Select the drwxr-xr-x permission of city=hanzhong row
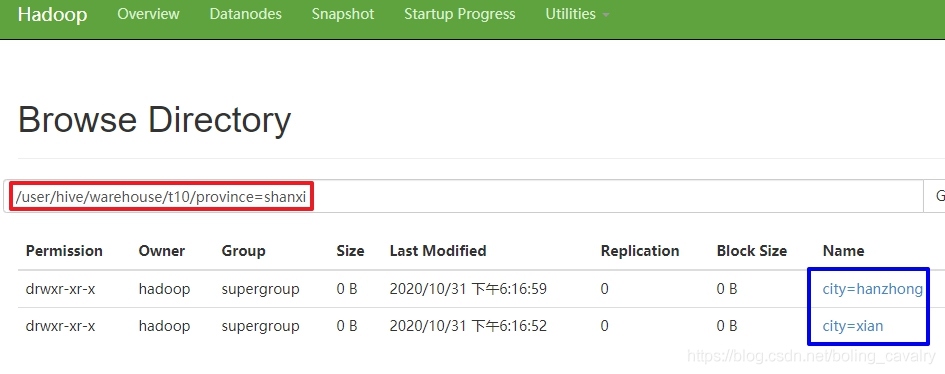The image size is (945, 374). click(60, 289)
